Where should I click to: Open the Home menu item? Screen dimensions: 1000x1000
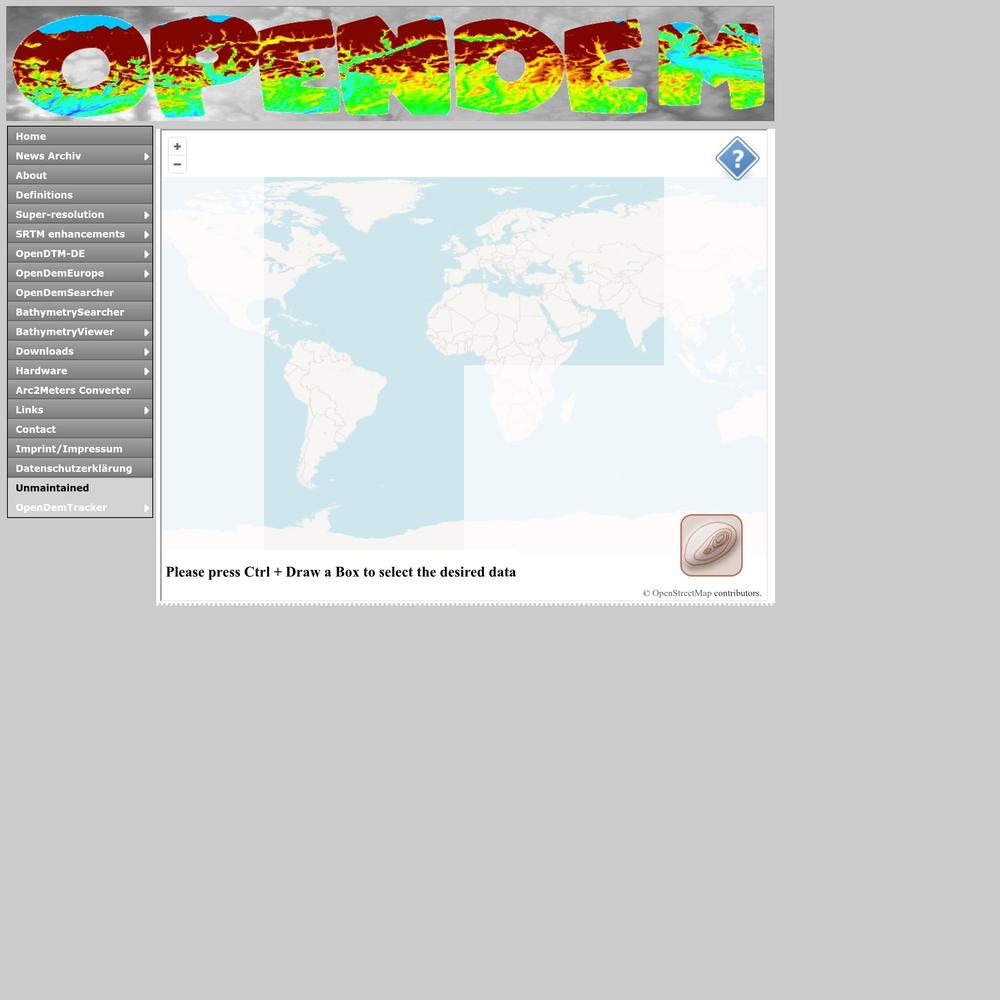pos(80,136)
